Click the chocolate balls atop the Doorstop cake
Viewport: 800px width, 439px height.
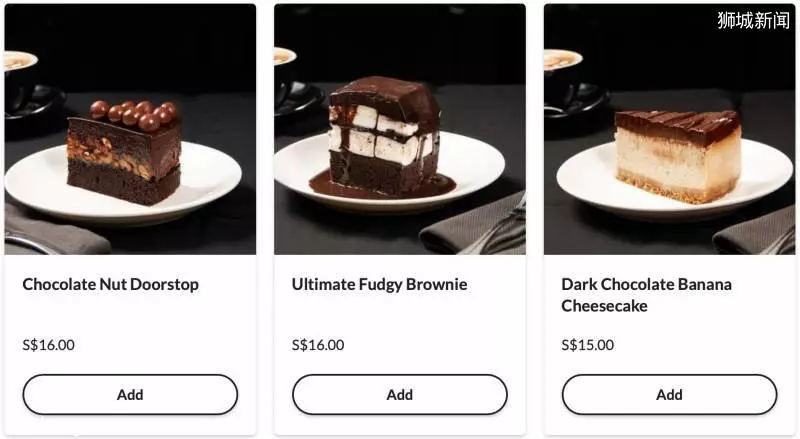point(135,114)
